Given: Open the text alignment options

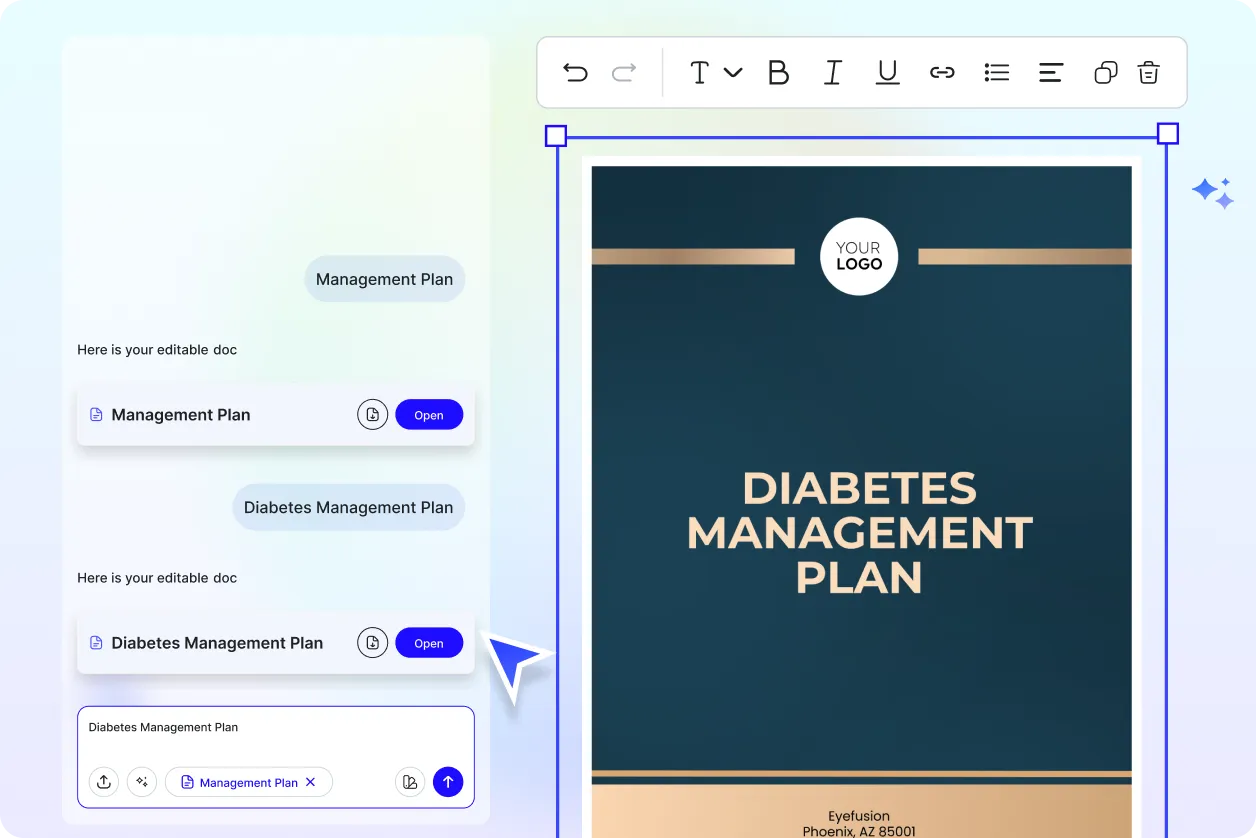Looking at the screenshot, I should [1050, 72].
